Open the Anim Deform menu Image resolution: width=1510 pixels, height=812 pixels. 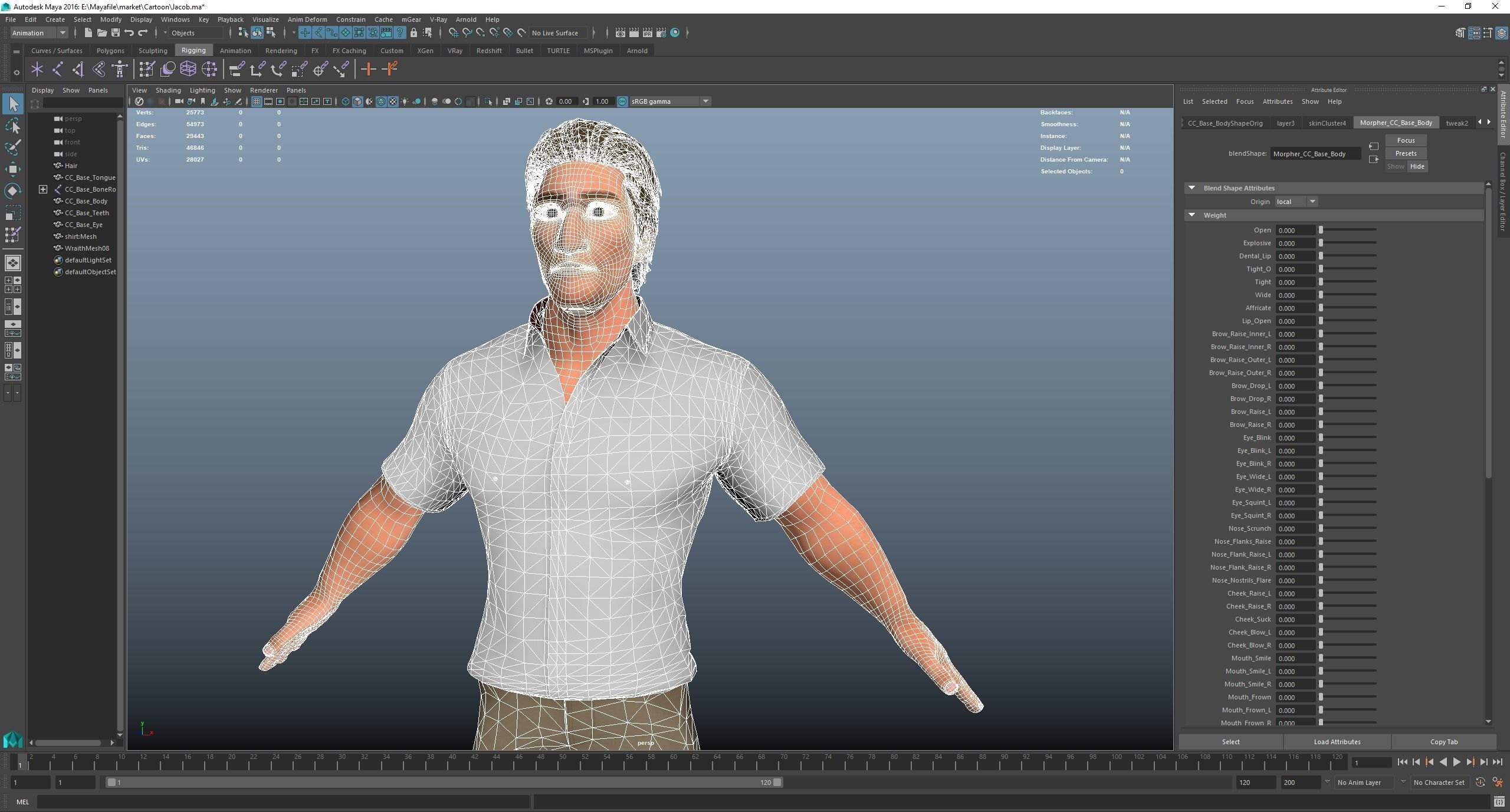307,19
